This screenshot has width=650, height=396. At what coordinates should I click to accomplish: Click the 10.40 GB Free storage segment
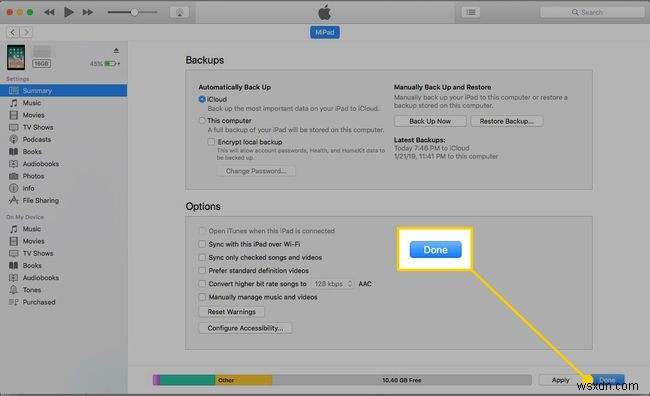[x=402, y=380]
